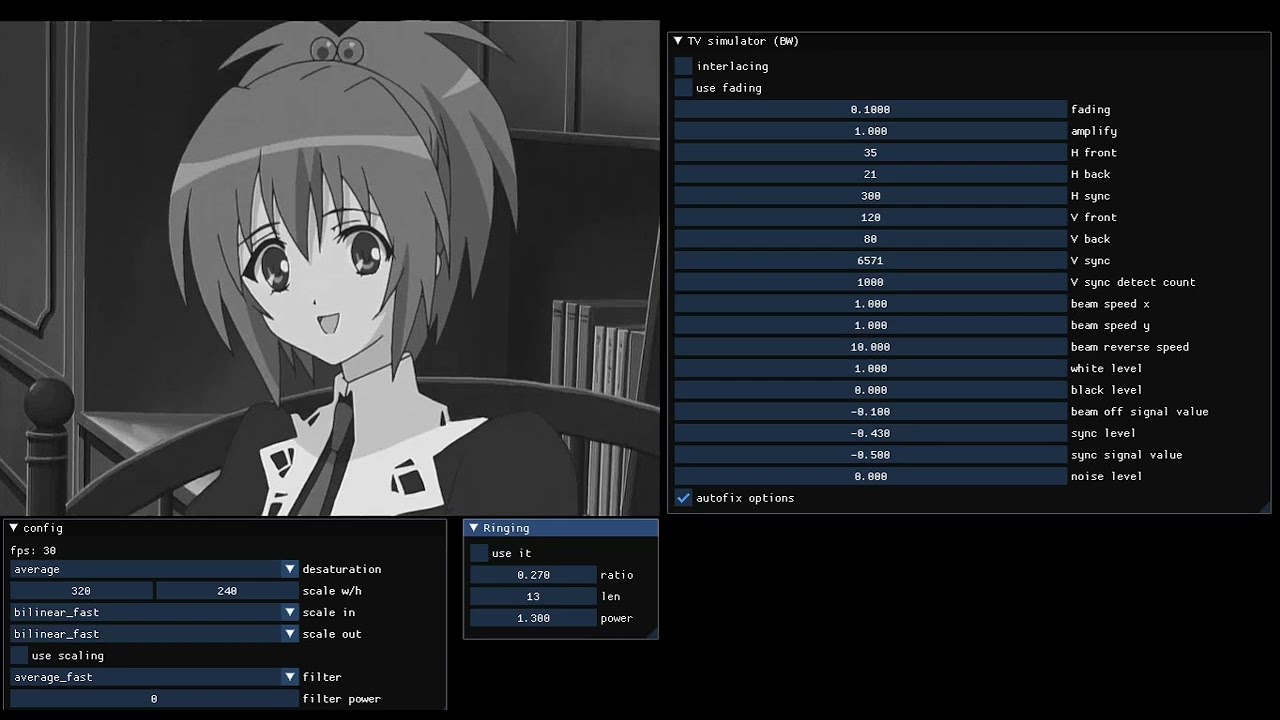The image size is (1280, 720).
Task: Click the resize grip of TV simulator panel
Action: 1264,506
